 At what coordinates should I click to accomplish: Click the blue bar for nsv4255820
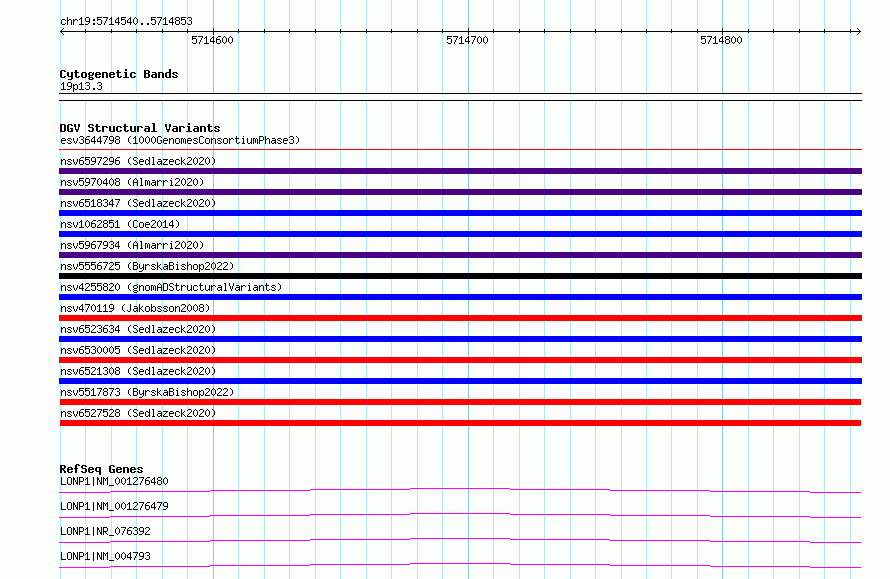click(460, 297)
